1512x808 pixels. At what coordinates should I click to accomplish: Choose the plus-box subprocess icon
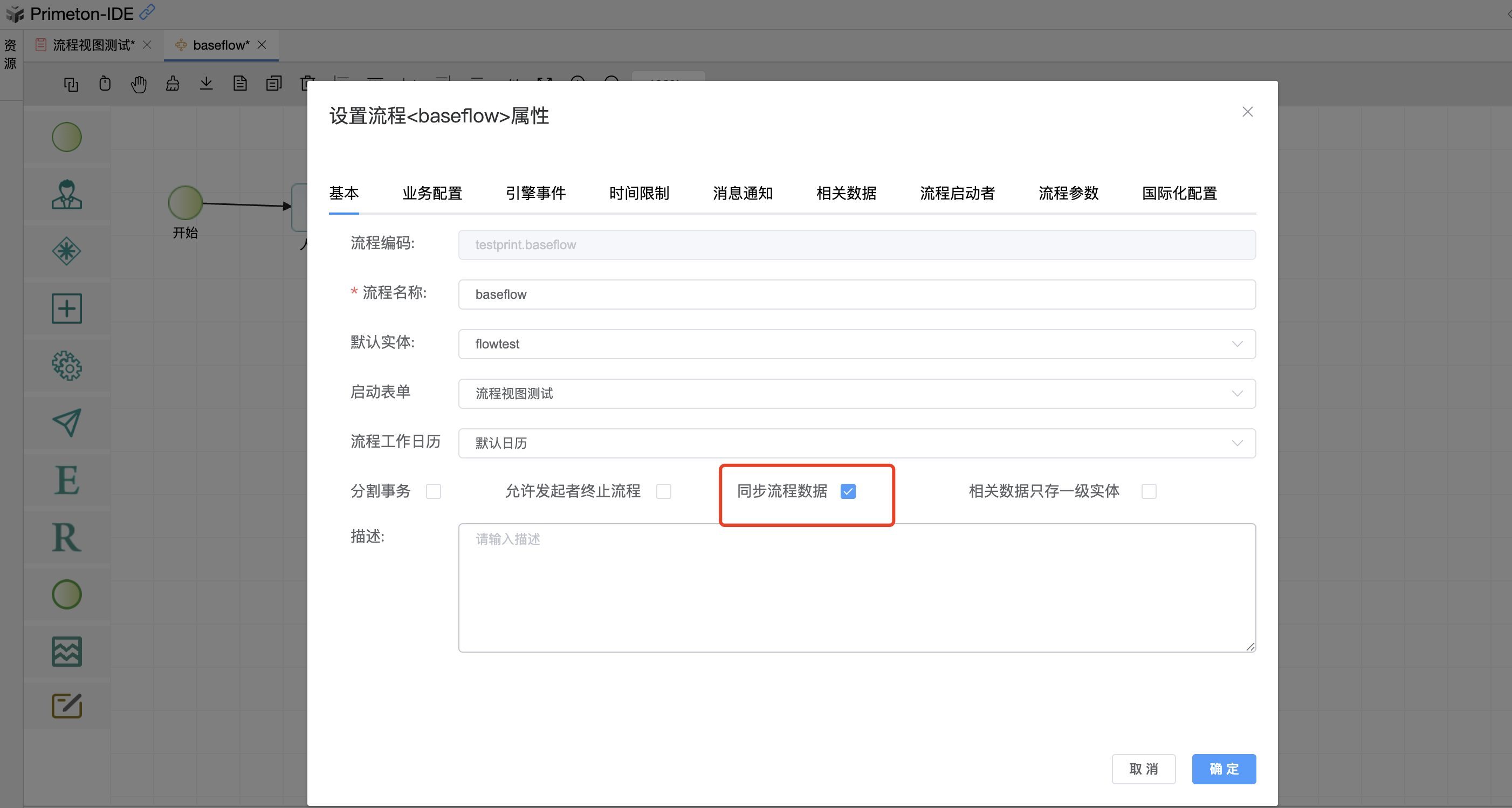tap(66, 309)
